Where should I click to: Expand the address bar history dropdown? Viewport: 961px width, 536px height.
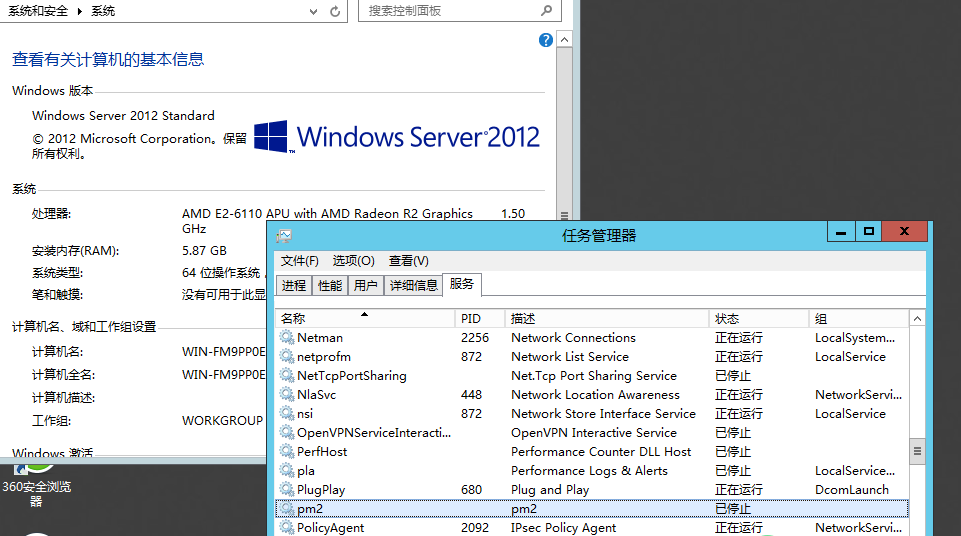314,11
